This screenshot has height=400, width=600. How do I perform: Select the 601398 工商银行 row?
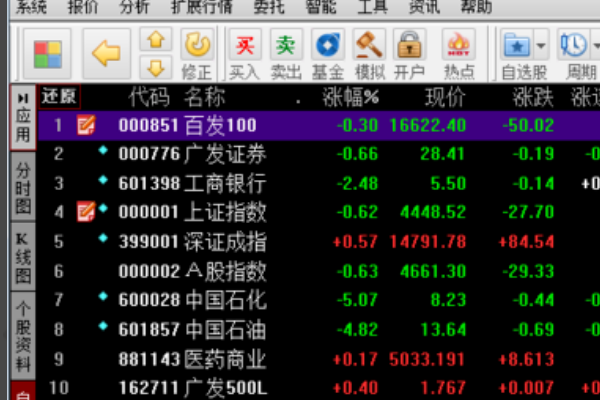pos(319,183)
